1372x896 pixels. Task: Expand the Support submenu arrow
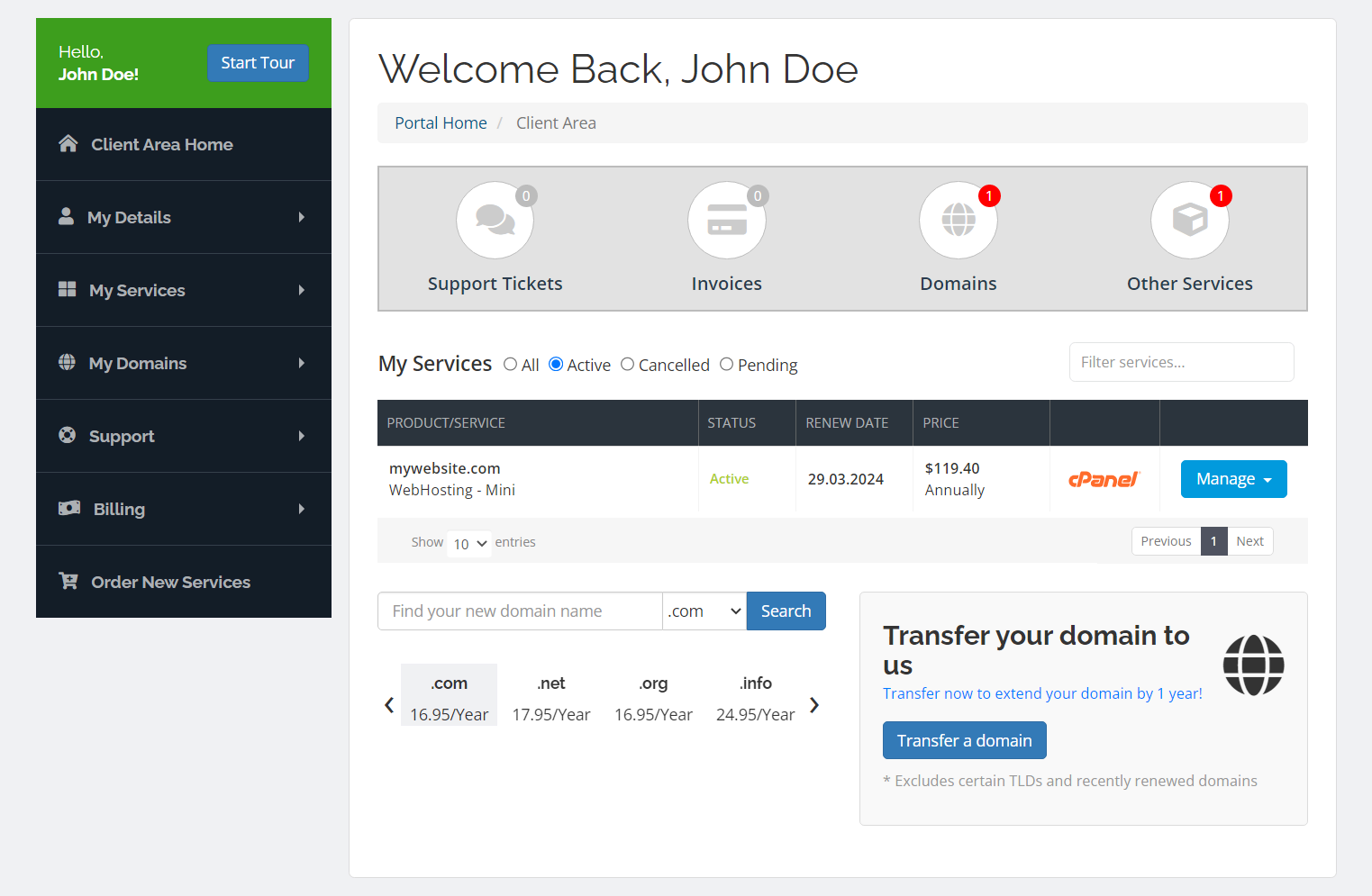[302, 436]
